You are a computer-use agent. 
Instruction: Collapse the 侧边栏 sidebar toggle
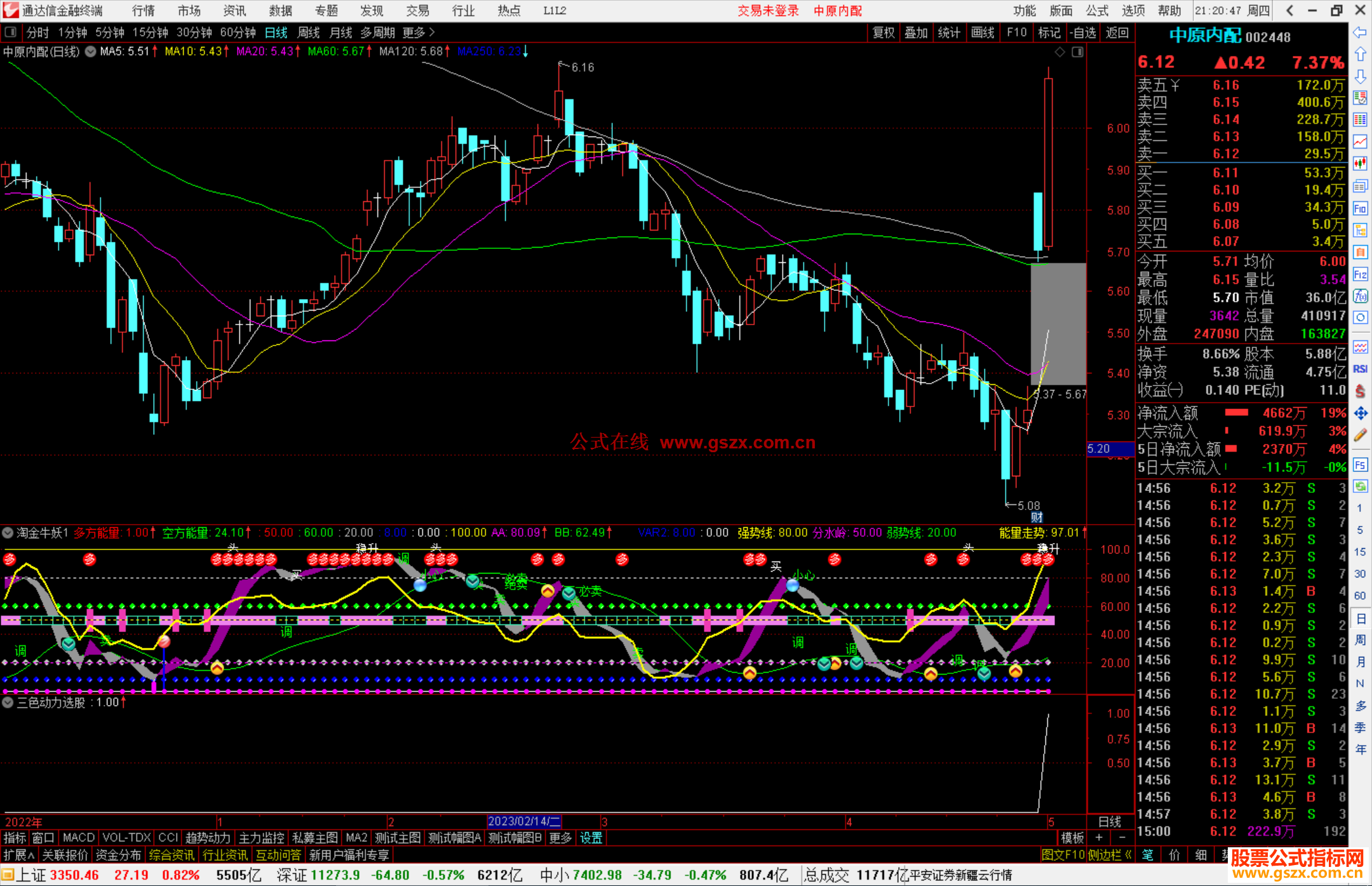1110,855
